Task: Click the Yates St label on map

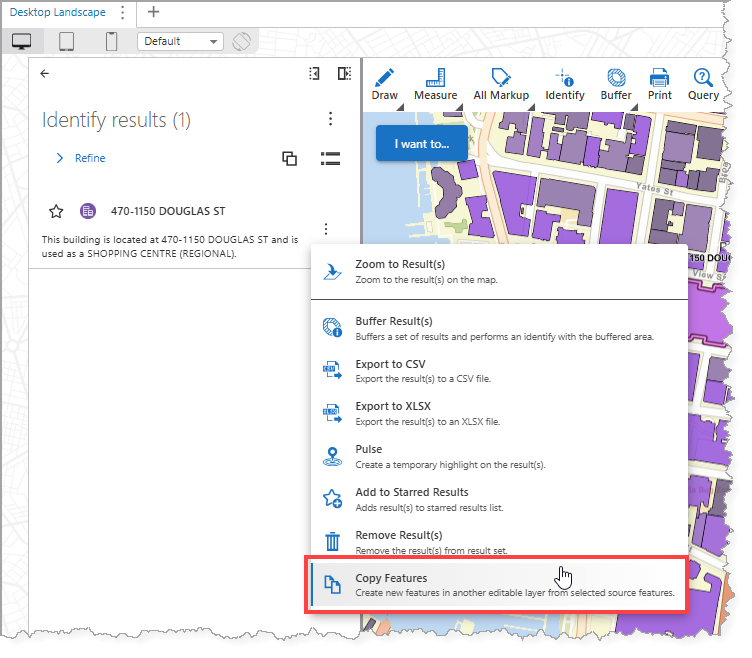Action: pos(655,188)
